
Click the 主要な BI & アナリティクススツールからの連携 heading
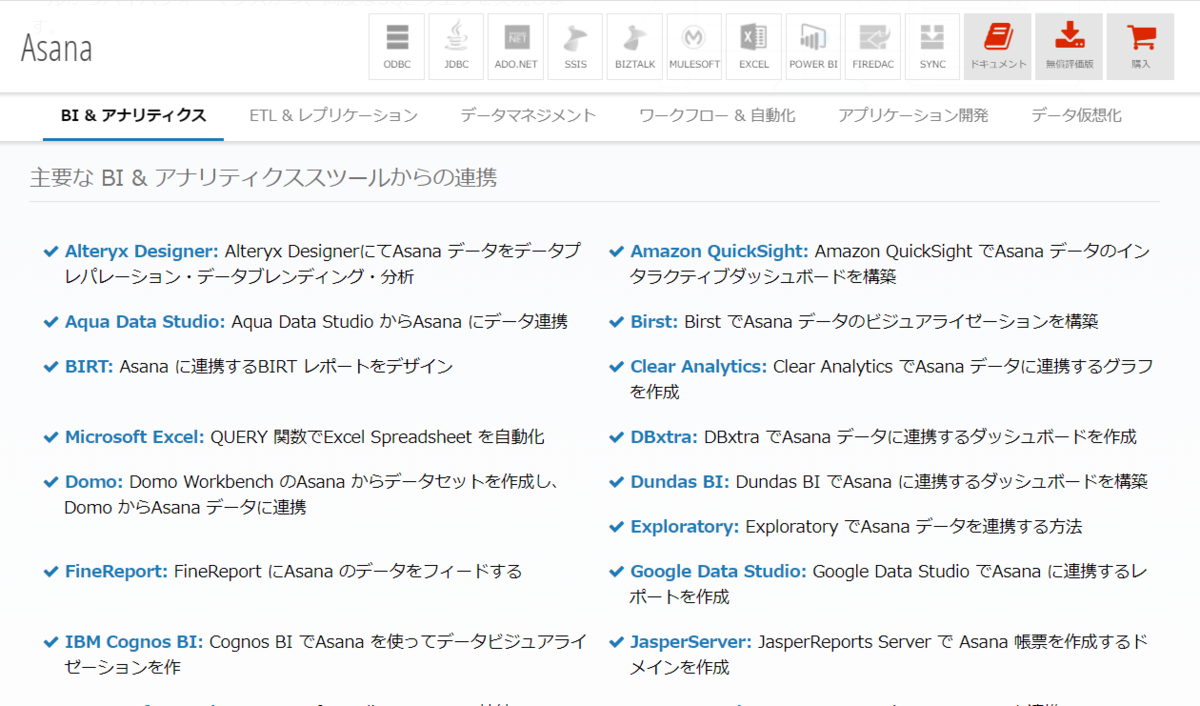point(264,178)
